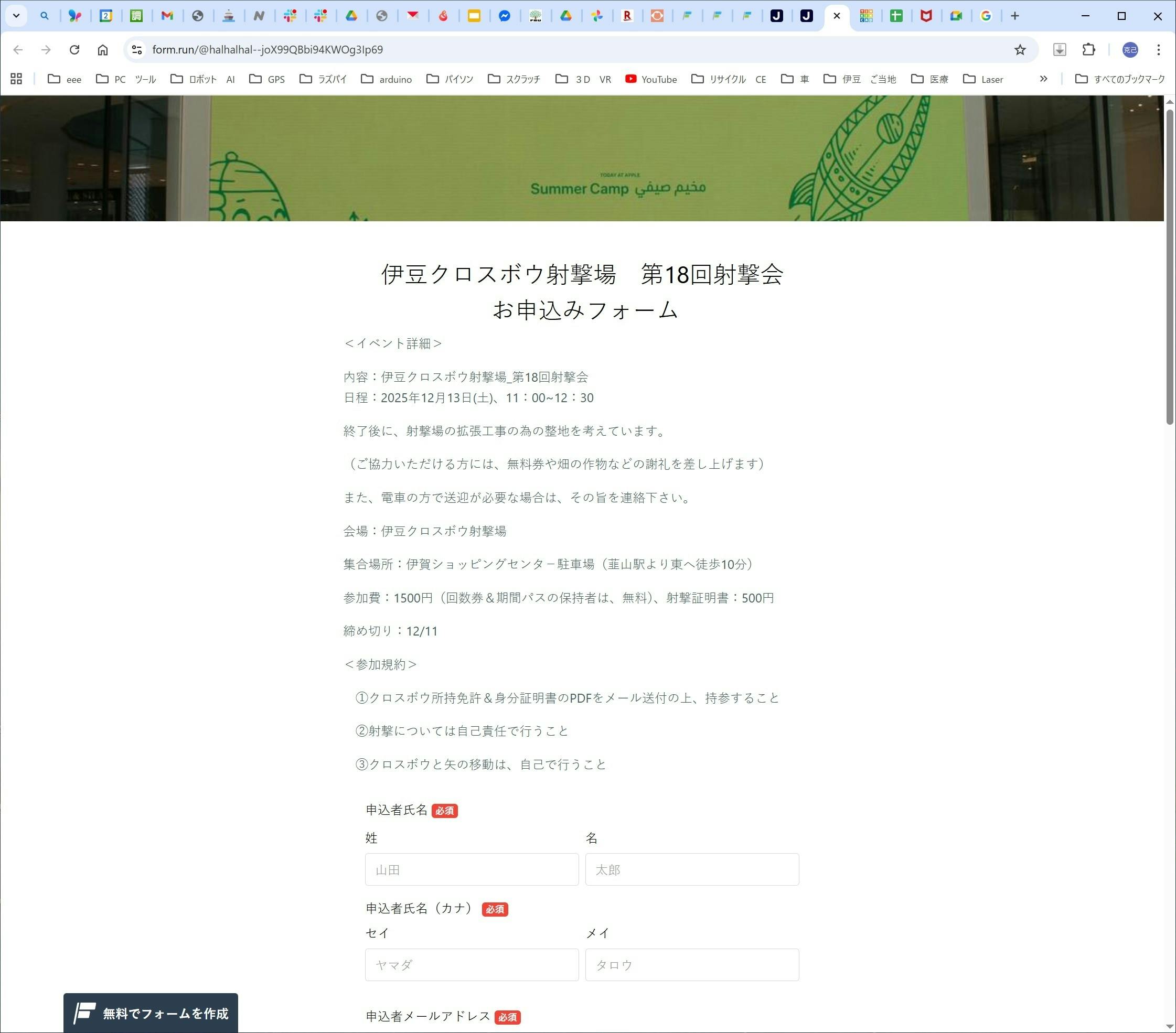Open the arduino bookmark folder

point(386,79)
